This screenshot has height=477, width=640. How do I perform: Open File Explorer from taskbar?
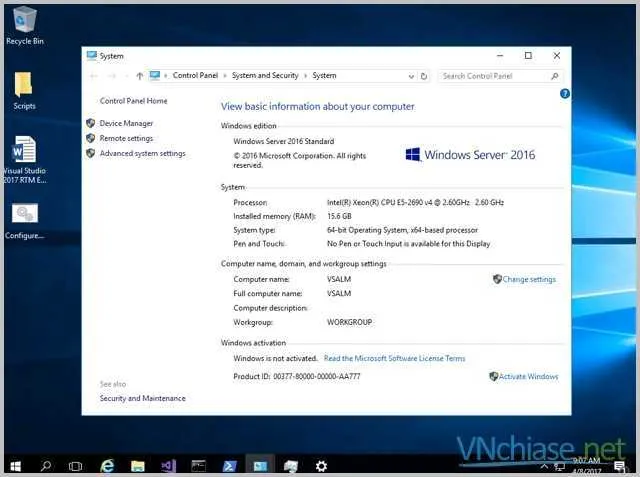pyautogui.click(x=138, y=466)
